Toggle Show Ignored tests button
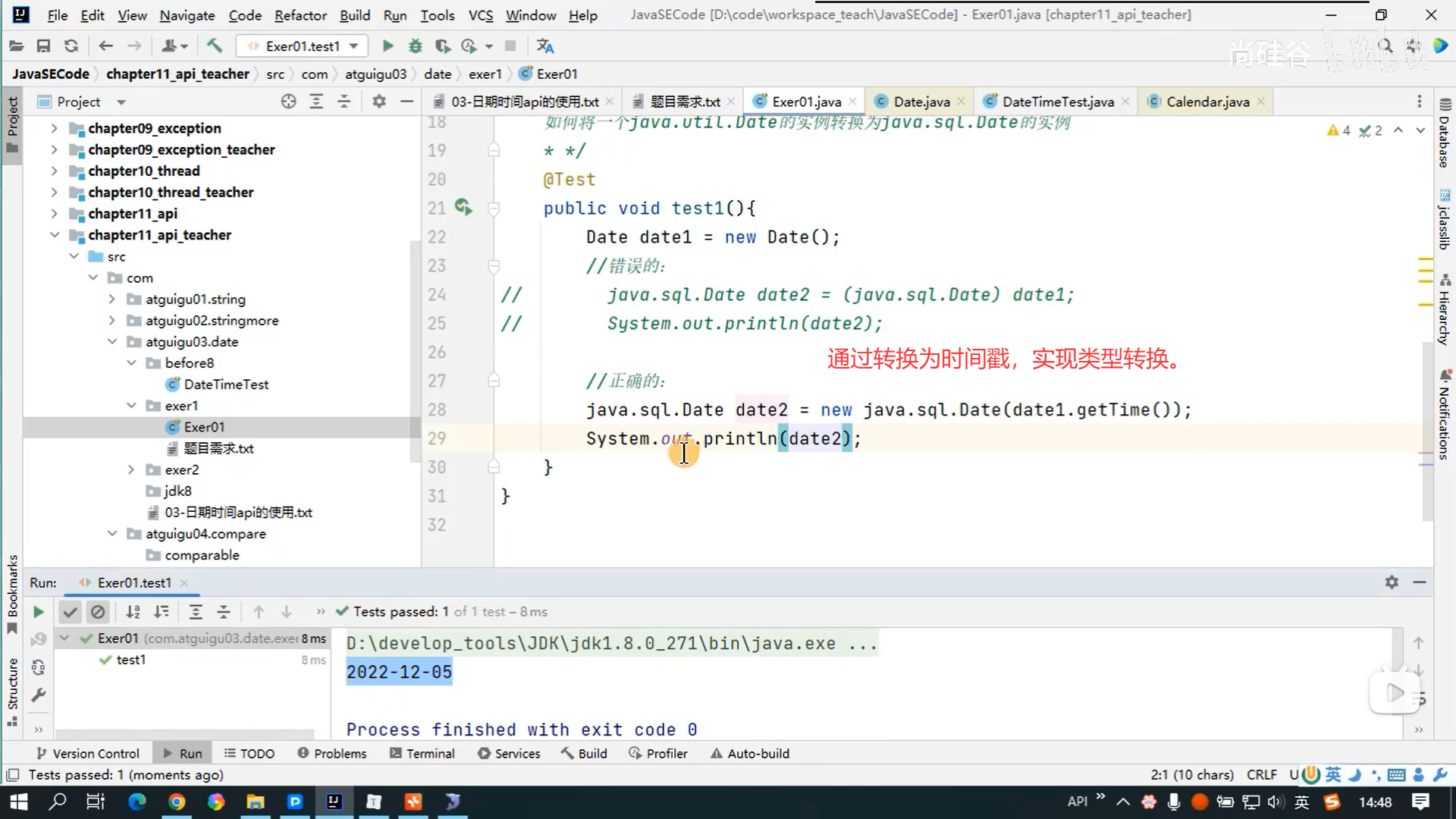The height and width of the screenshot is (819, 1456). point(98,612)
